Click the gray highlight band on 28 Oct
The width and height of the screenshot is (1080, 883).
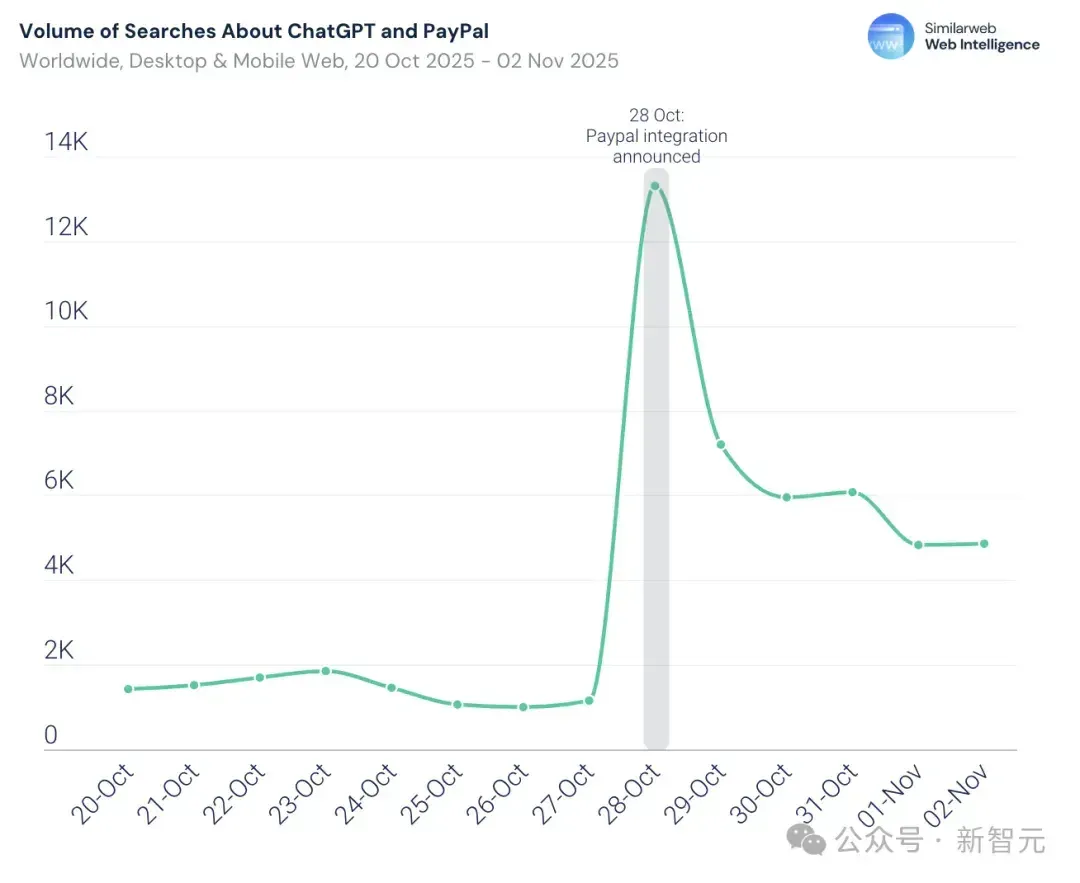(x=656, y=459)
